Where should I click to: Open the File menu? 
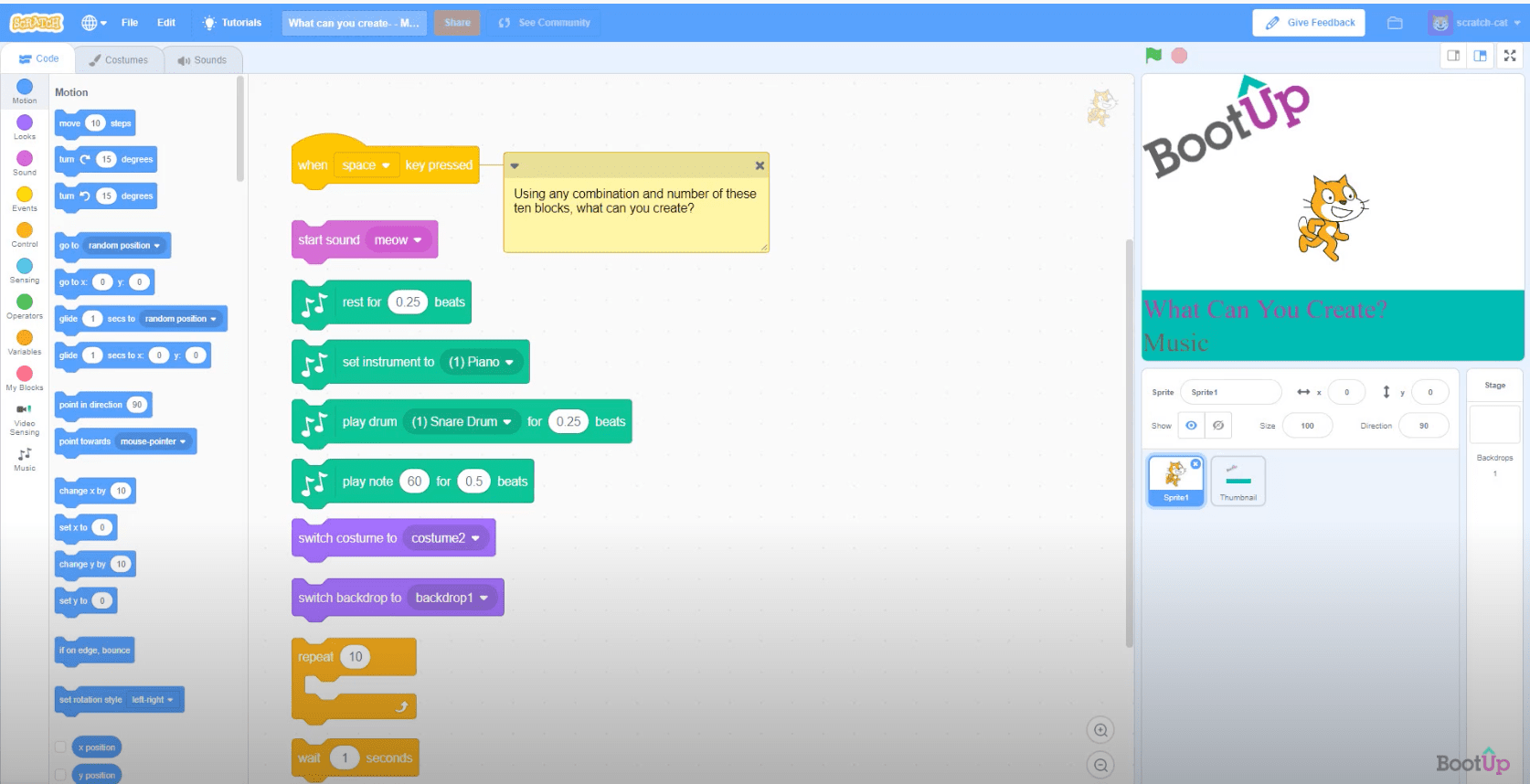coord(130,23)
